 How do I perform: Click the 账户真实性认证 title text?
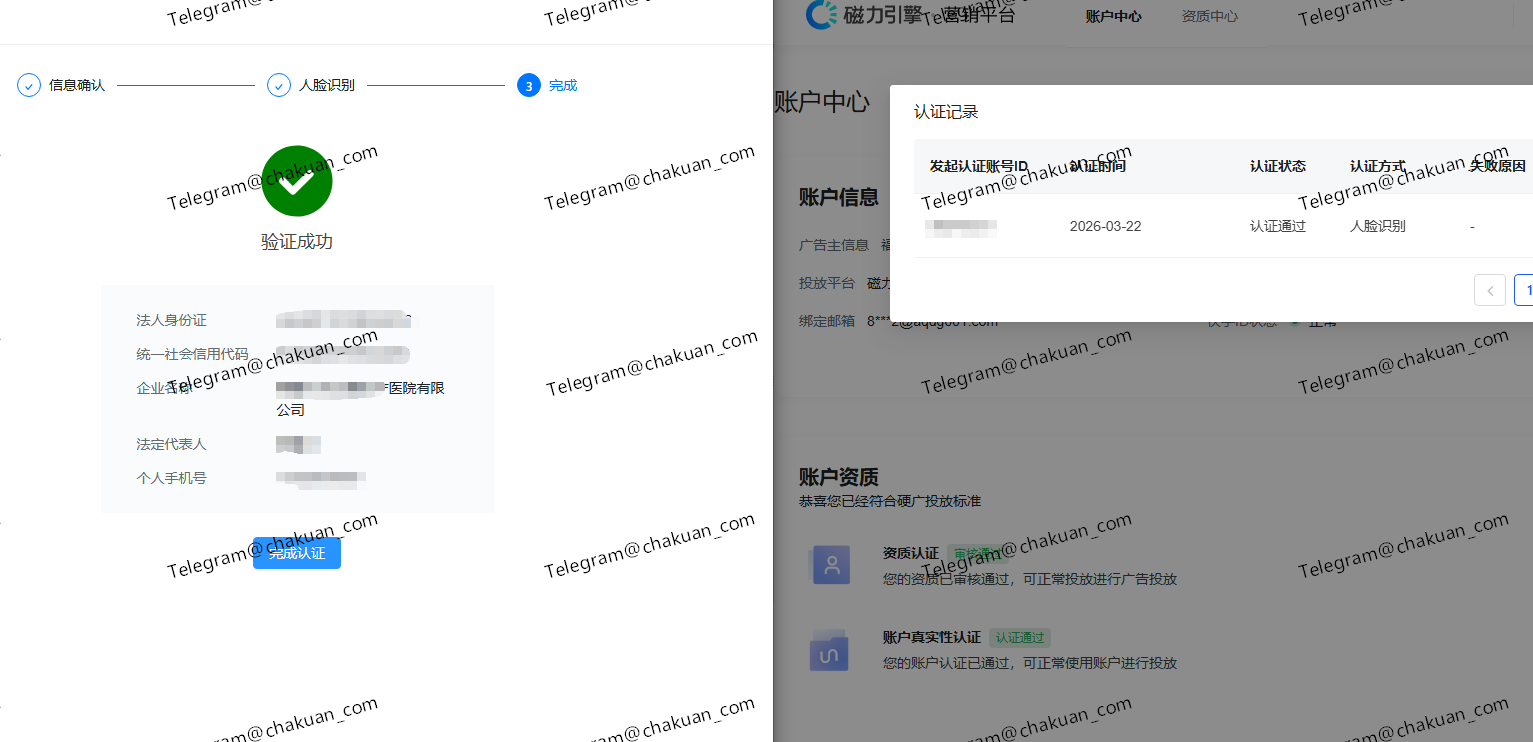click(x=932, y=637)
